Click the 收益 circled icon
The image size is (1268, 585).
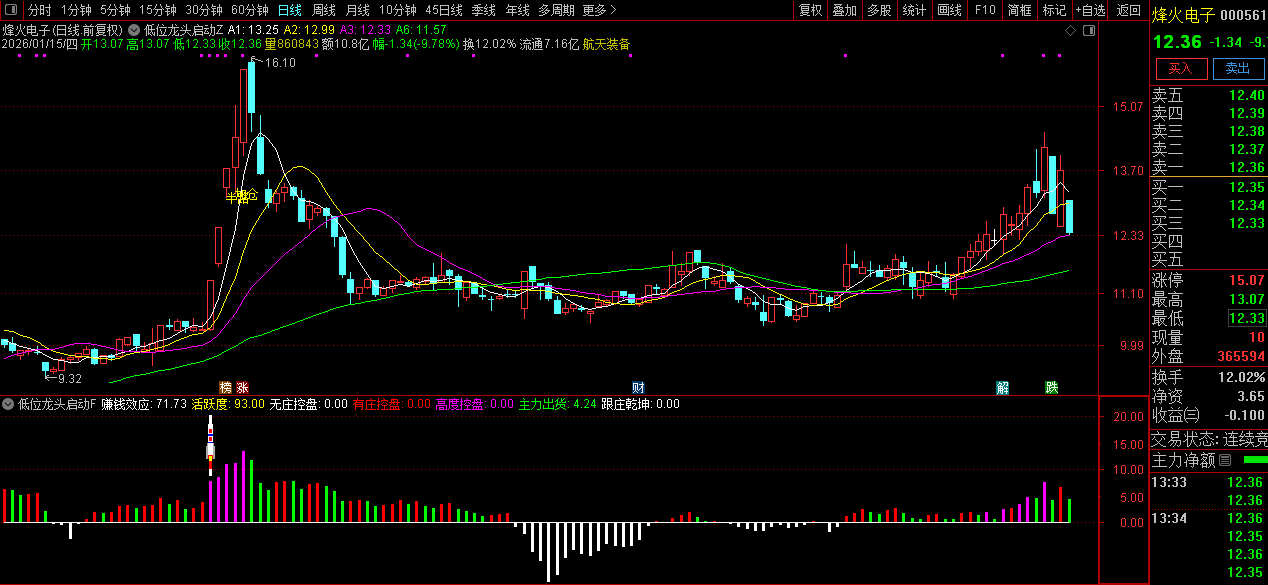[1191, 415]
